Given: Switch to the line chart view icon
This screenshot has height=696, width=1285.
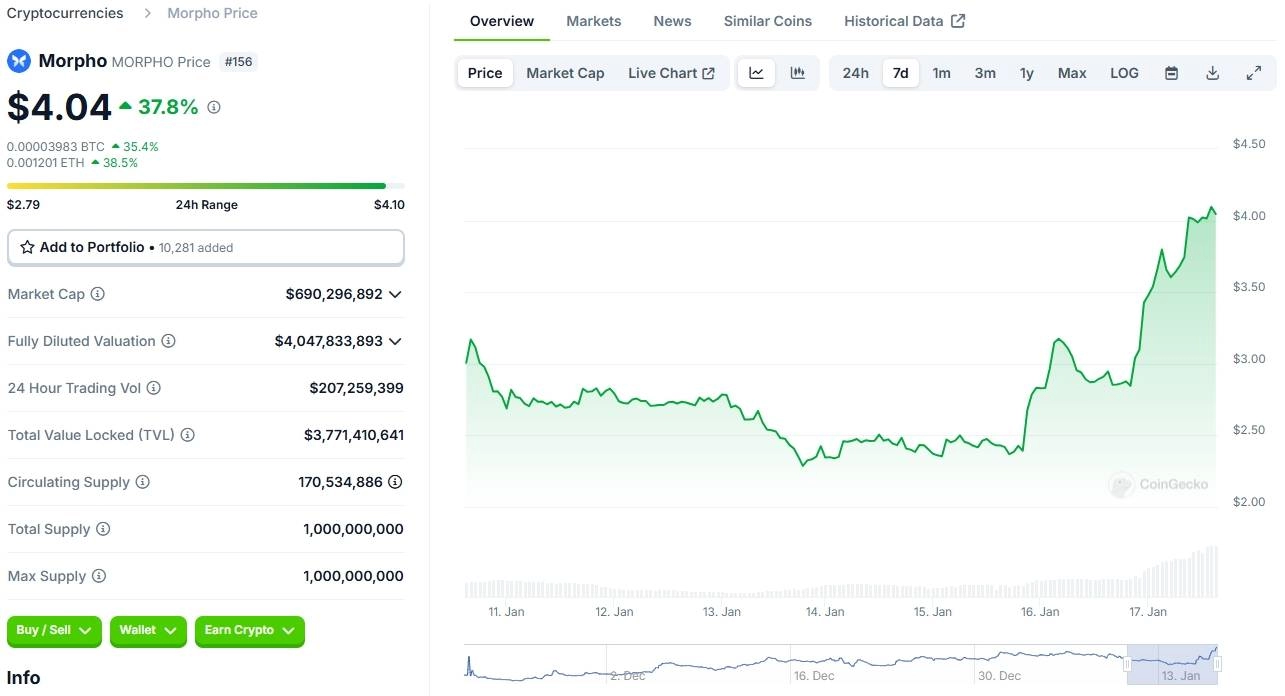Looking at the screenshot, I should click(756, 73).
